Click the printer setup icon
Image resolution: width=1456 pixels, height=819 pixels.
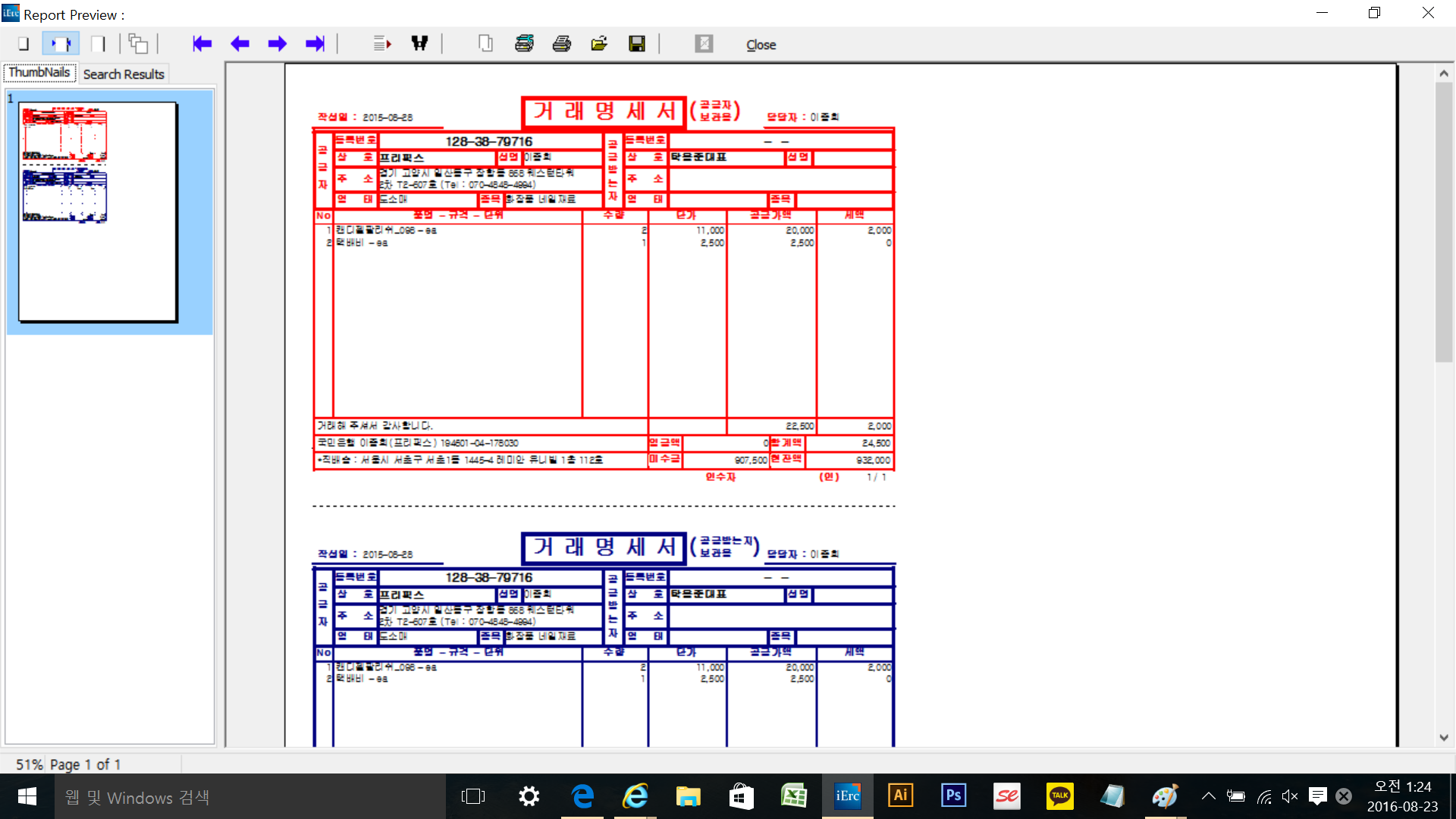(524, 44)
